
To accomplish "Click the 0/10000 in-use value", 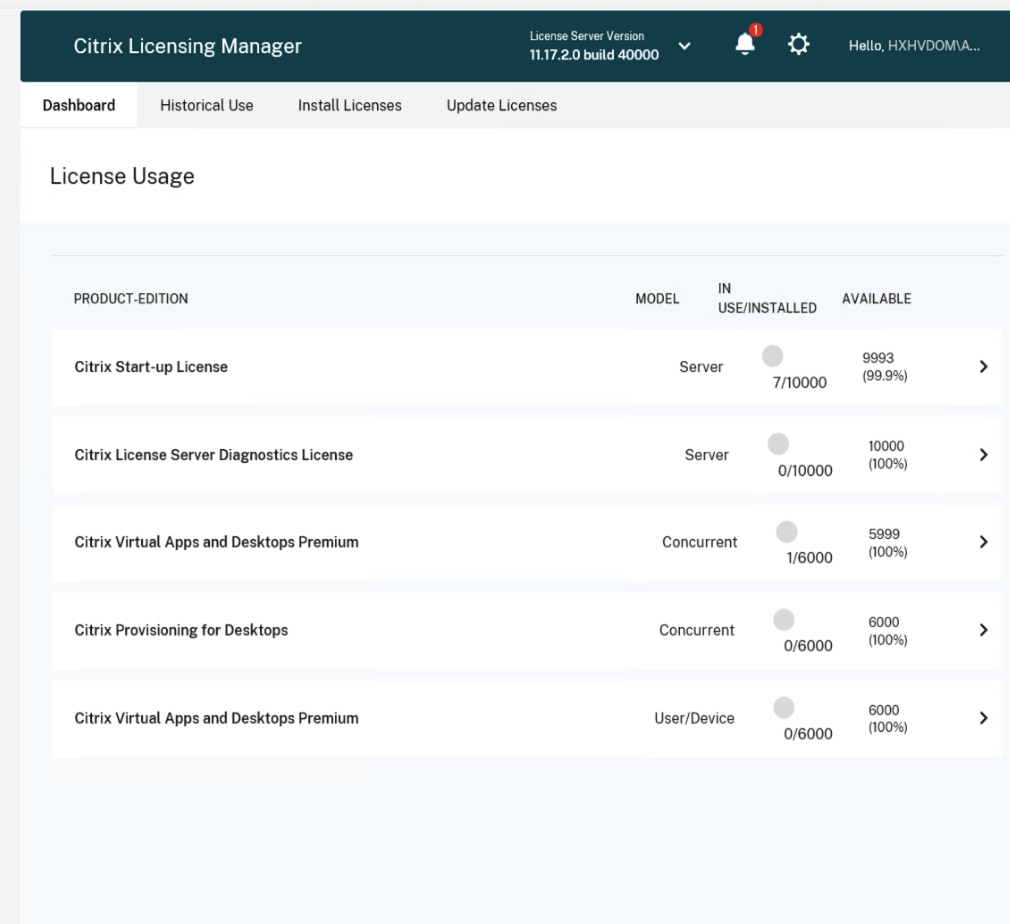I will tap(805, 471).
